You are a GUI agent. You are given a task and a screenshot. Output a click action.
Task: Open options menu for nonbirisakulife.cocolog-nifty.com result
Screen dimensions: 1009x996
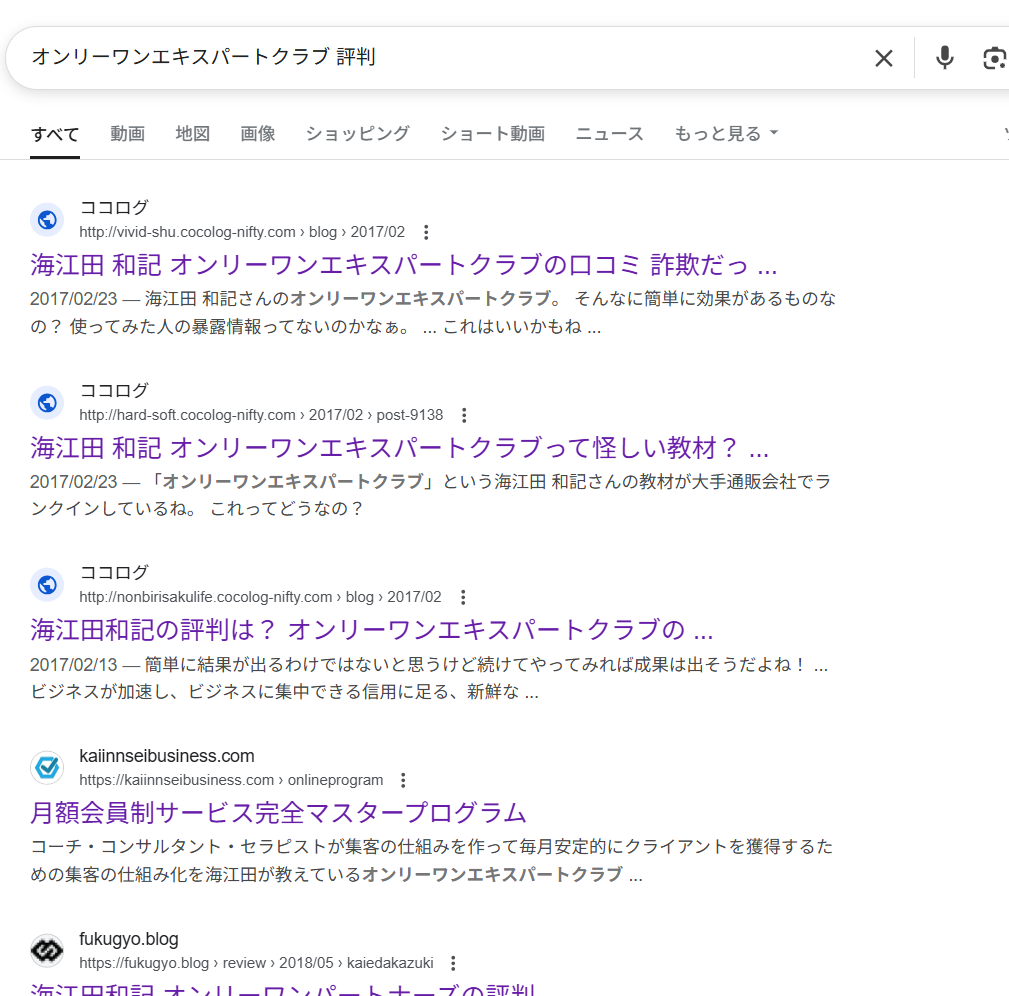(x=463, y=597)
